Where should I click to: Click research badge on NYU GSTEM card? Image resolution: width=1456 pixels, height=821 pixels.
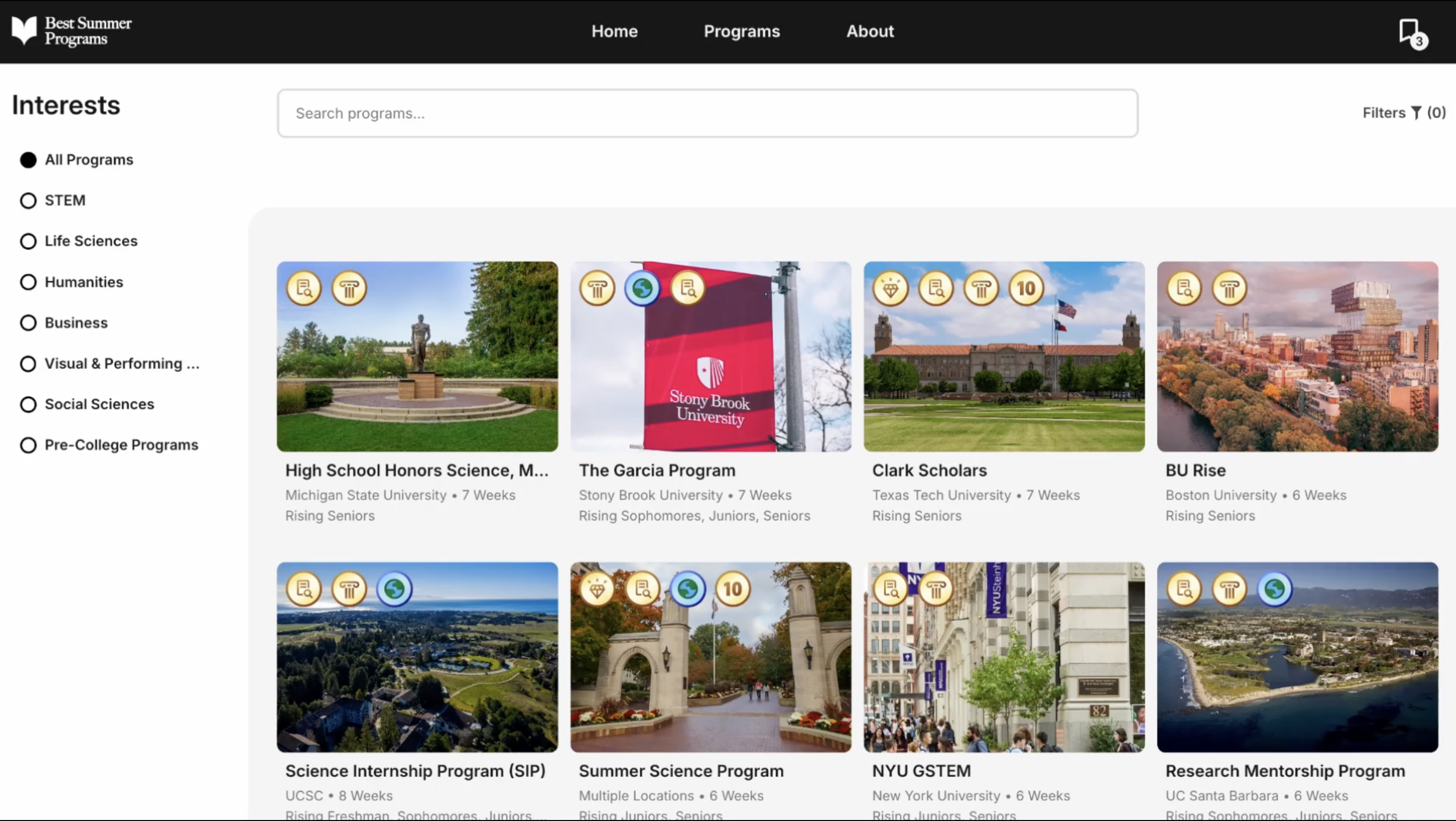coord(891,589)
